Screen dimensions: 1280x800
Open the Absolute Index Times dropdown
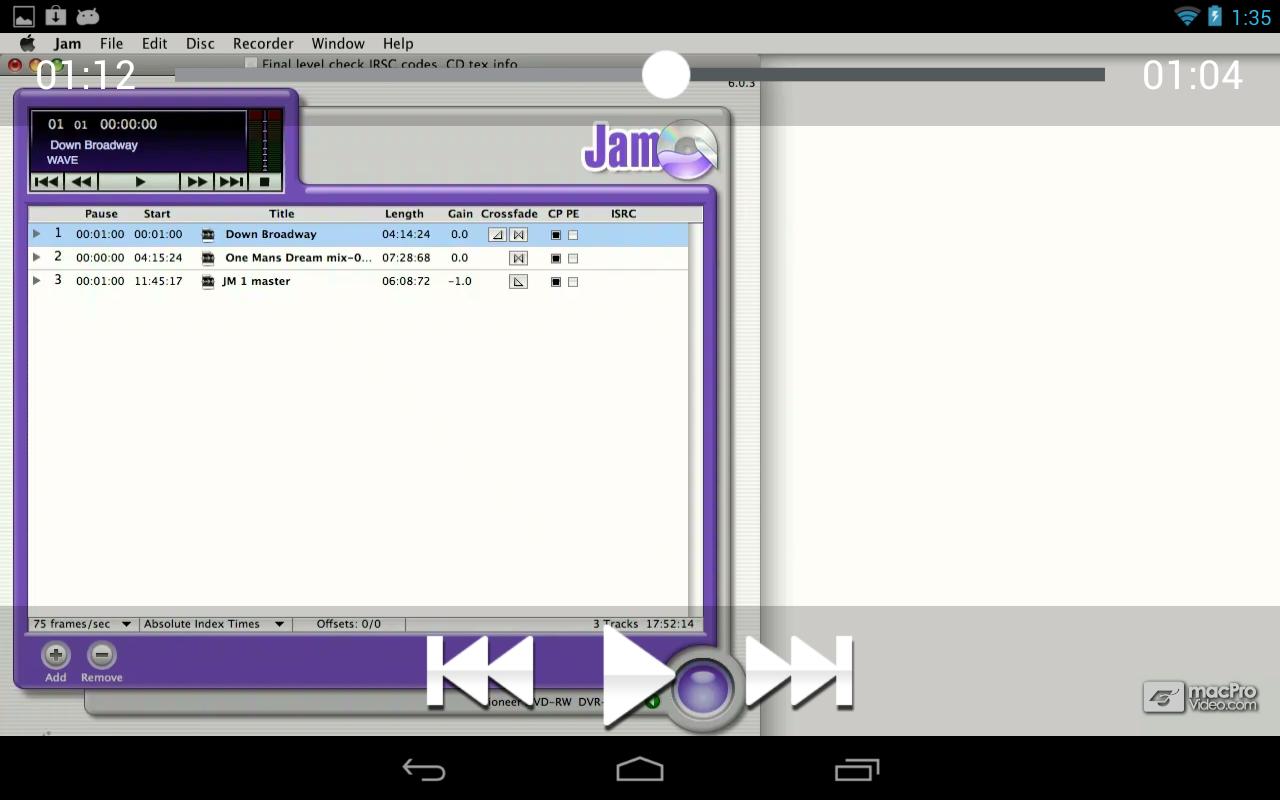point(214,624)
